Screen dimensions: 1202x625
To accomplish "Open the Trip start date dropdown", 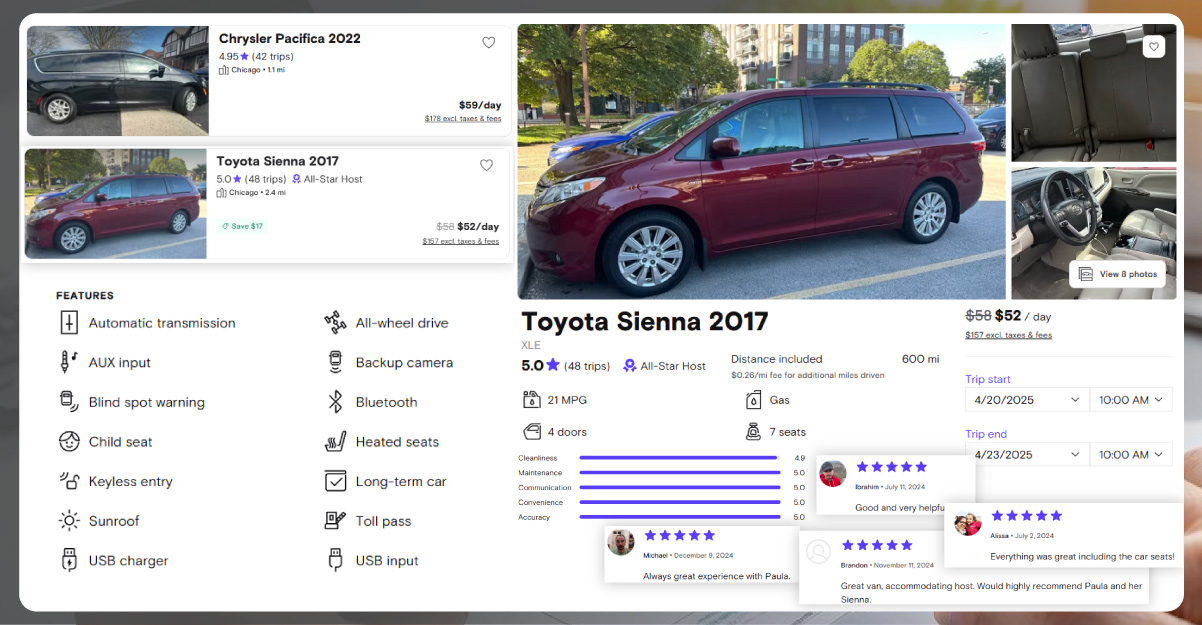I will (1026, 400).
